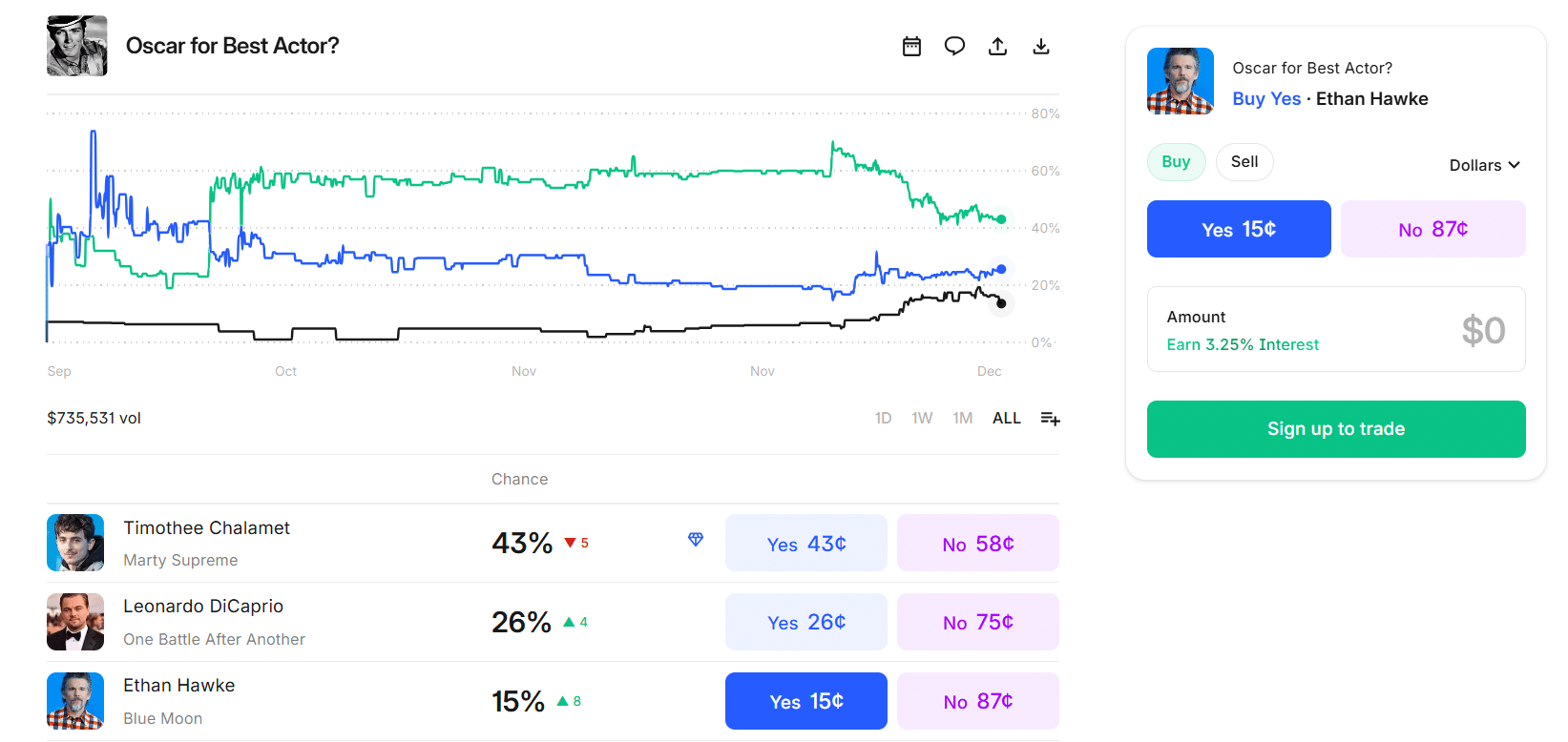Toggle to Sell mode
Screen dimensions: 1568x742
pos(1244,162)
